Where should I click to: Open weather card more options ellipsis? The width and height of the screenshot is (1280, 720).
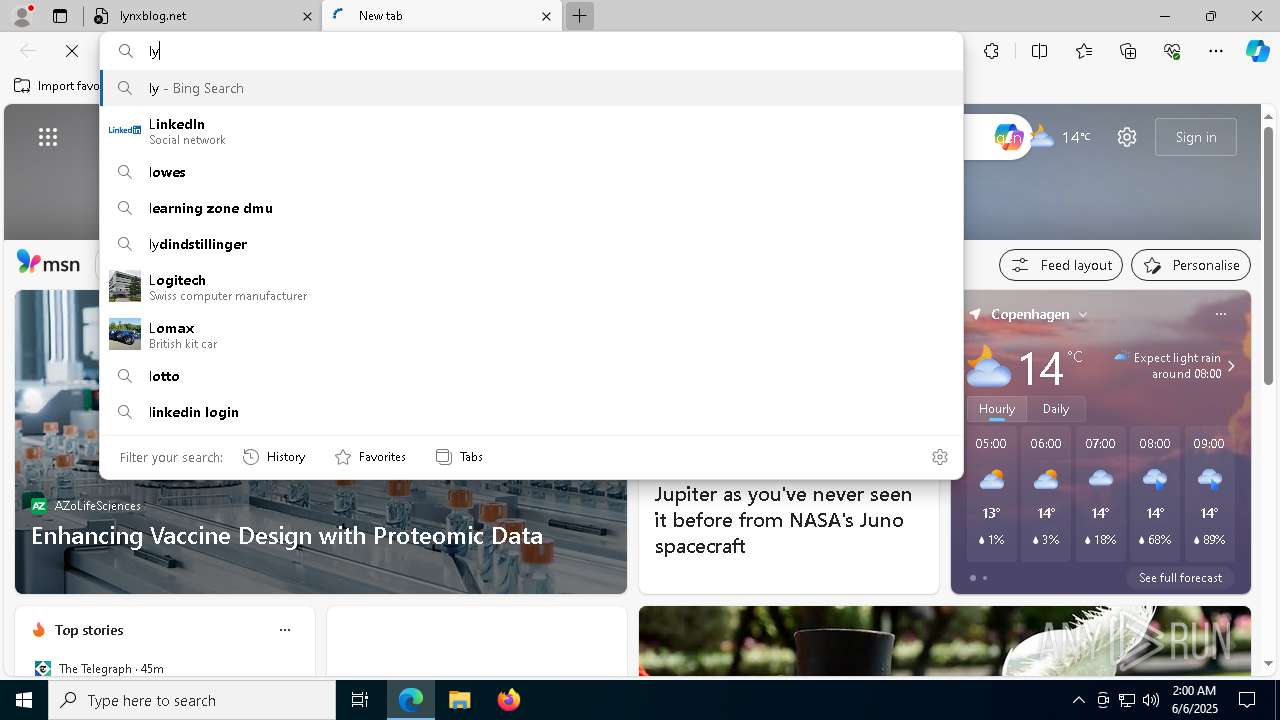click(x=1220, y=314)
